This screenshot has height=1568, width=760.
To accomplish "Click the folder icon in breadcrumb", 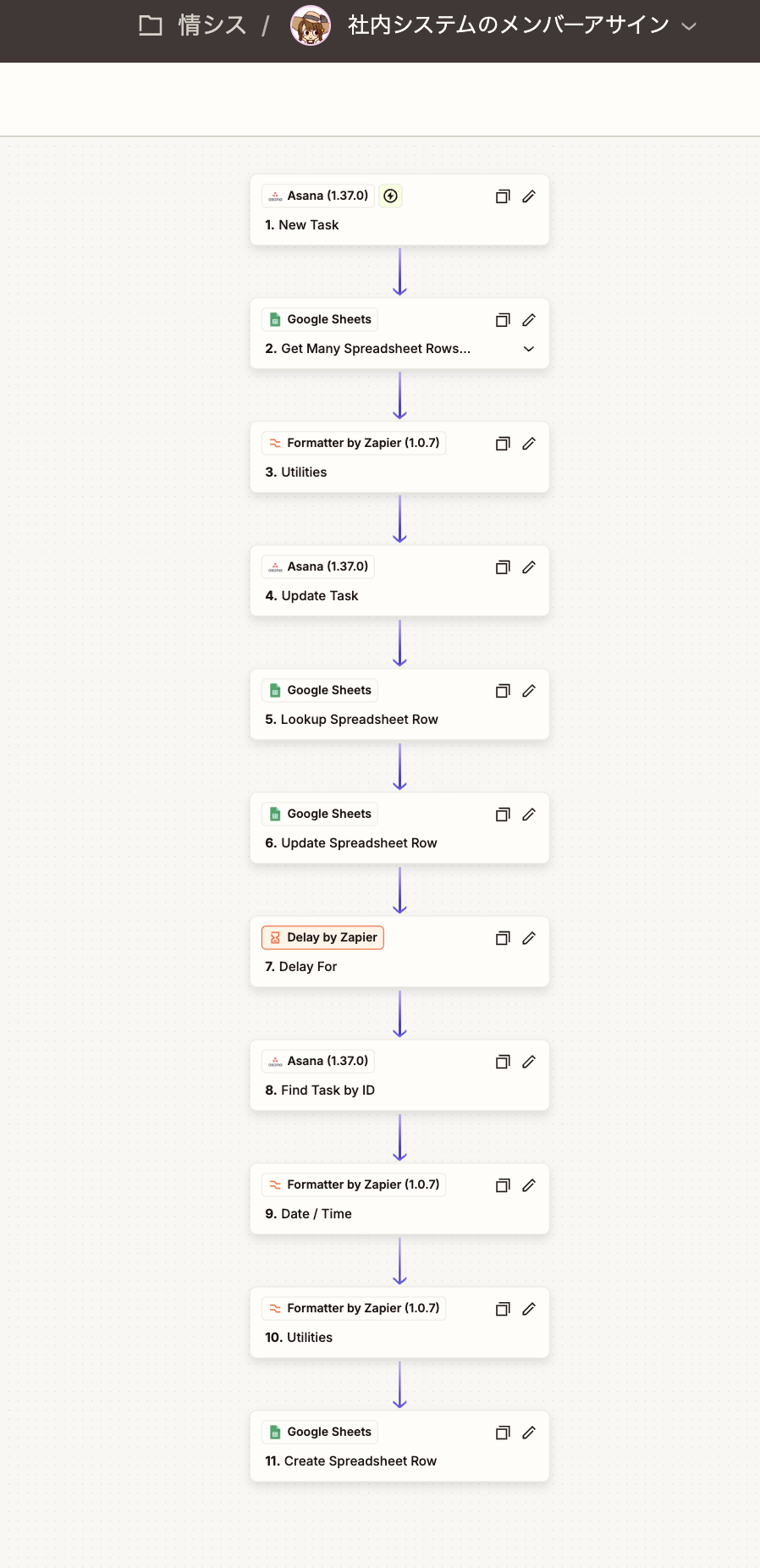I will [x=151, y=25].
